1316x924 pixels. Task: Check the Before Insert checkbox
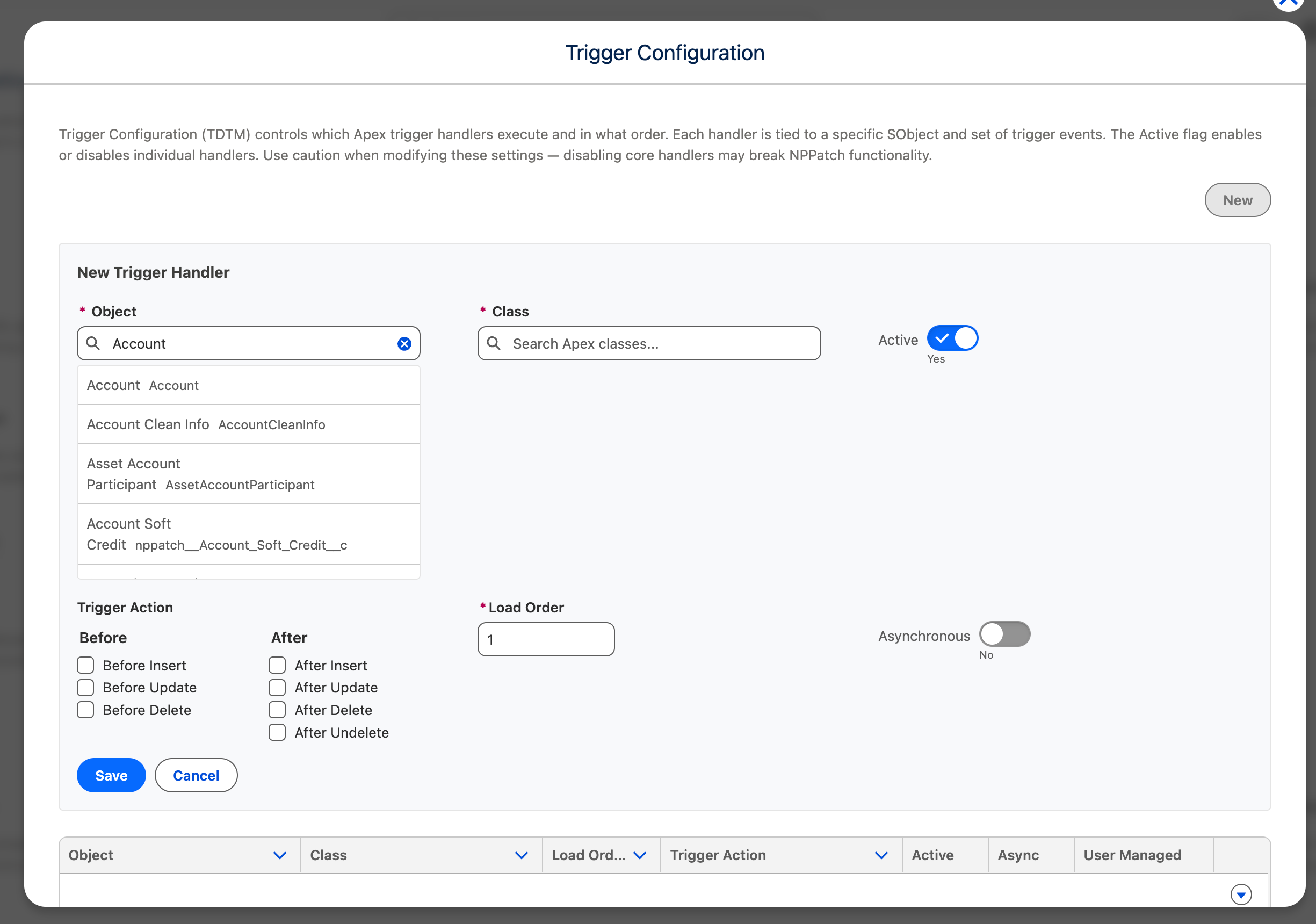pos(85,665)
